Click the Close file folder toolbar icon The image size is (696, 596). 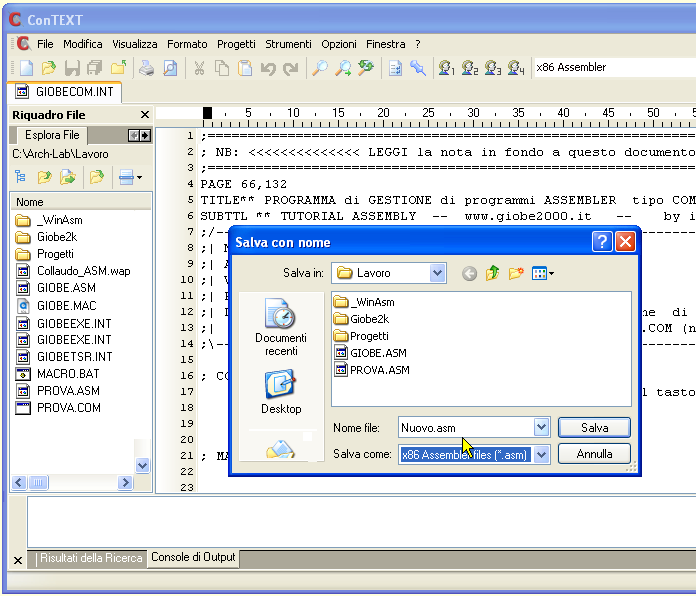[x=119, y=68]
